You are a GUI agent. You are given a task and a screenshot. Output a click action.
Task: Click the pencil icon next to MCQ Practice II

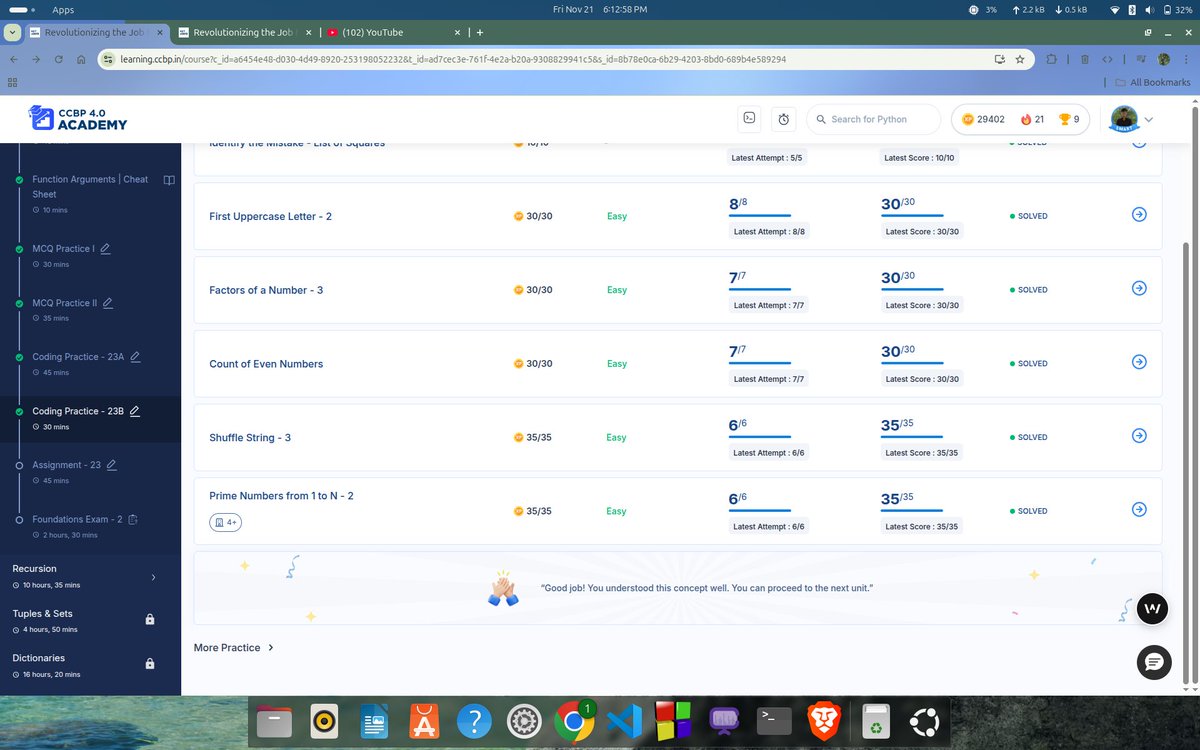[x=108, y=303]
